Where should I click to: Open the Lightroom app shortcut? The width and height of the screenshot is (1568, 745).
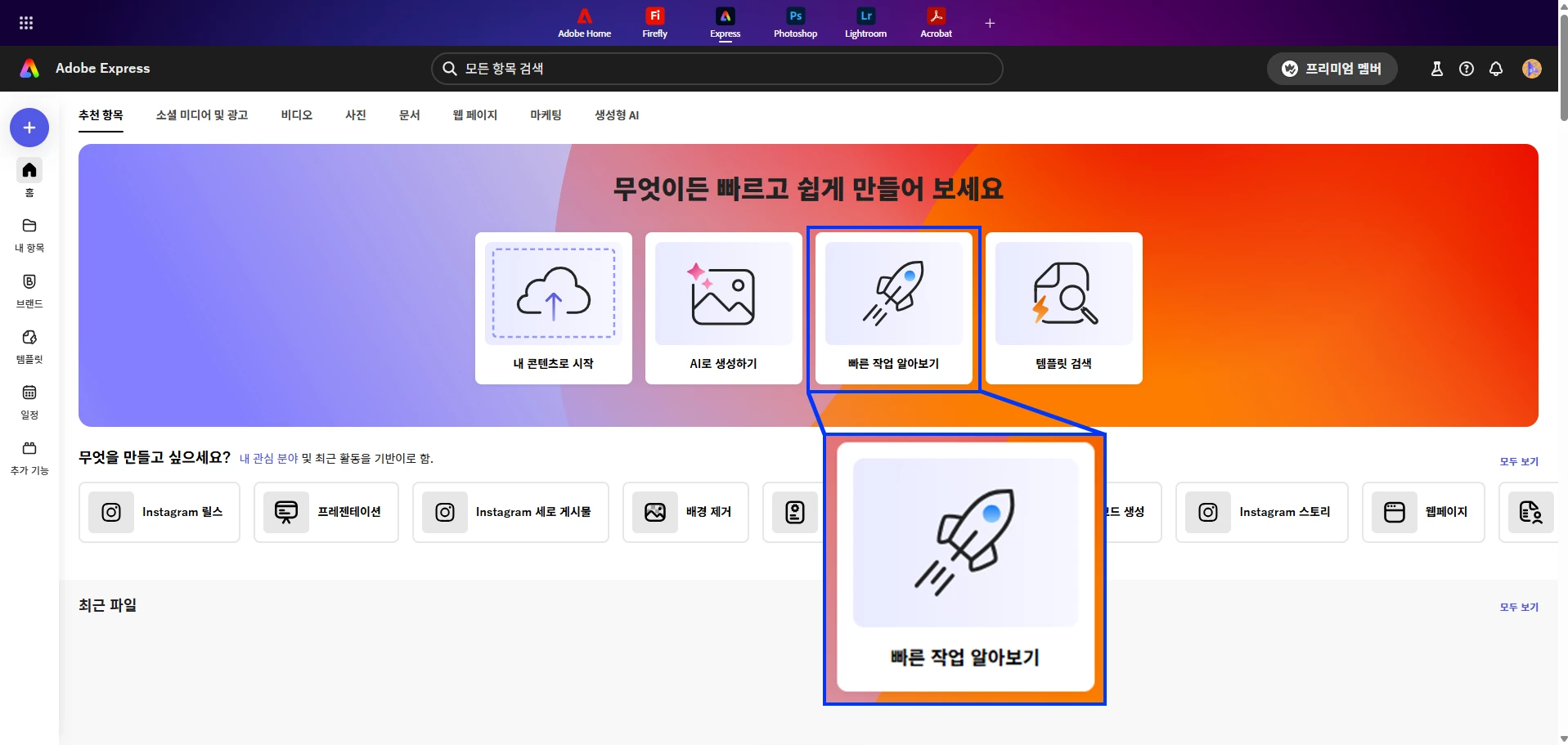[x=865, y=23]
